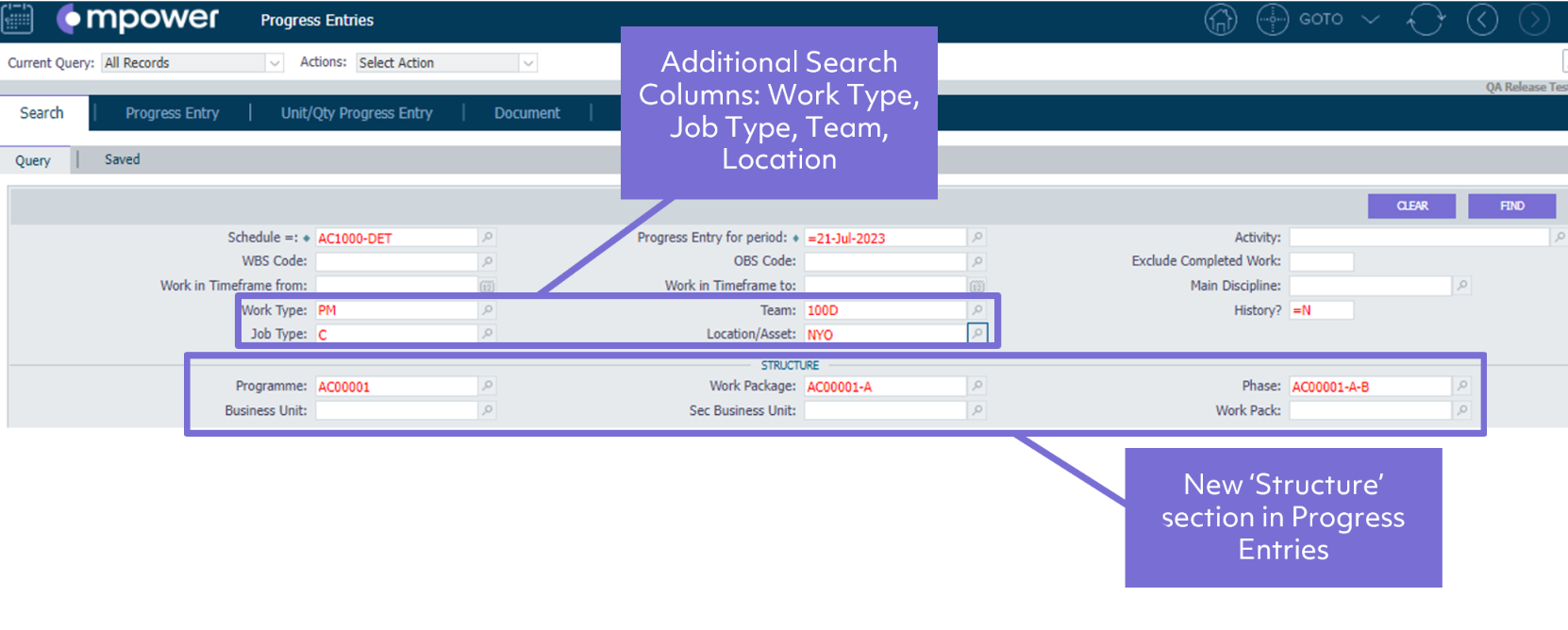Image resolution: width=1568 pixels, height=630 pixels.
Task: Click the Exclude Completed Work field
Action: [1321, 261]
